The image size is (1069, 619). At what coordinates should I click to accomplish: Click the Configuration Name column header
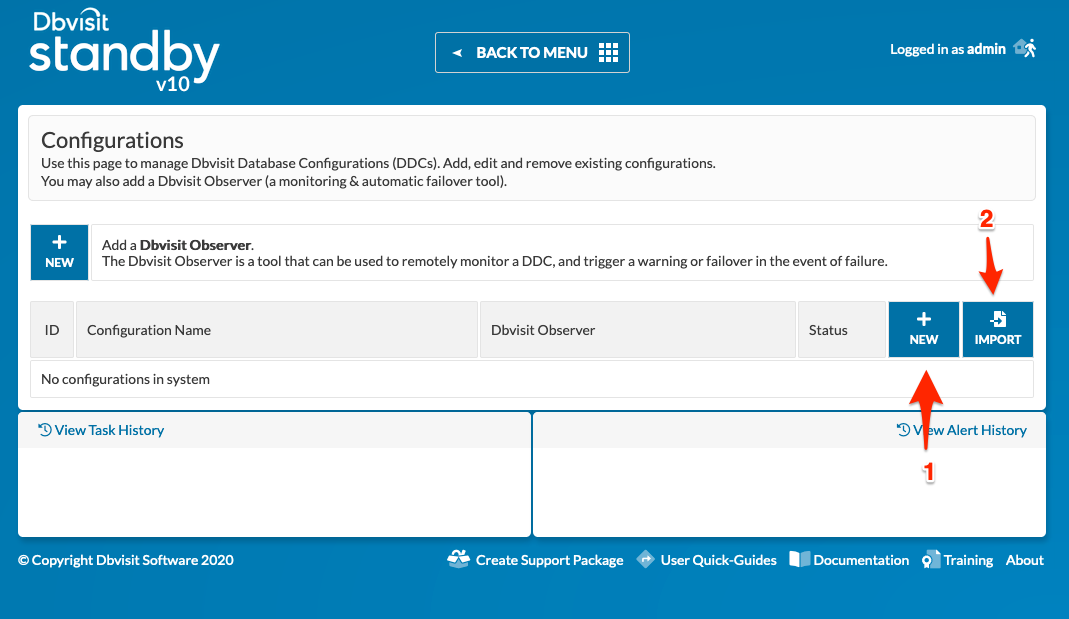(x=148, y=329)
